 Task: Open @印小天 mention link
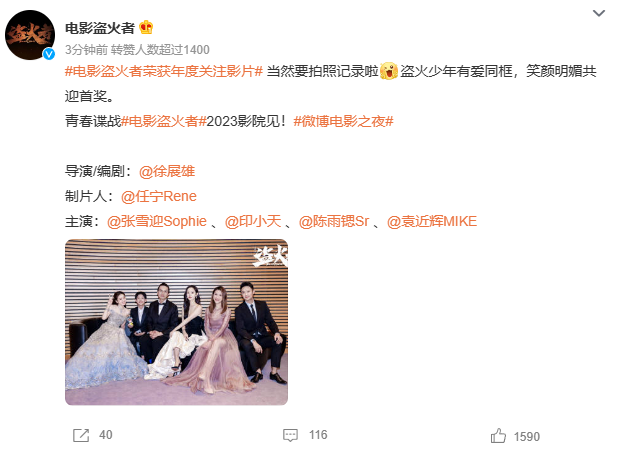coord(253,221)
